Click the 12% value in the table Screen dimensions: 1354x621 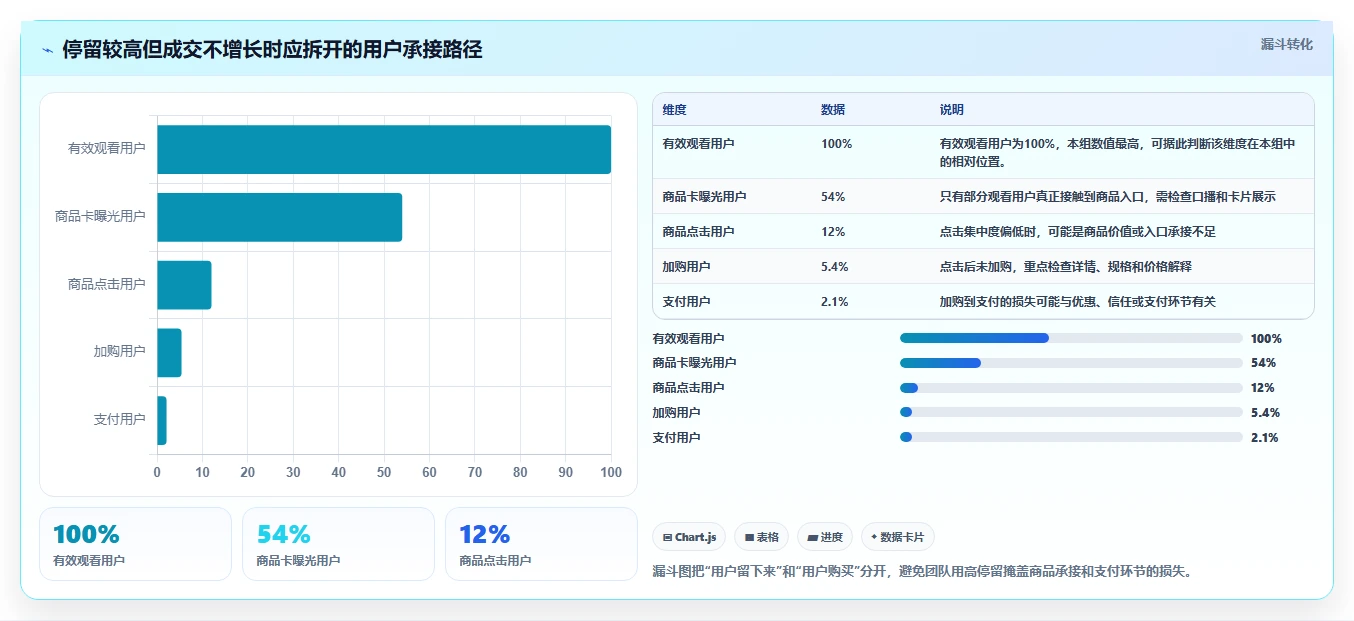click(833, 232)
